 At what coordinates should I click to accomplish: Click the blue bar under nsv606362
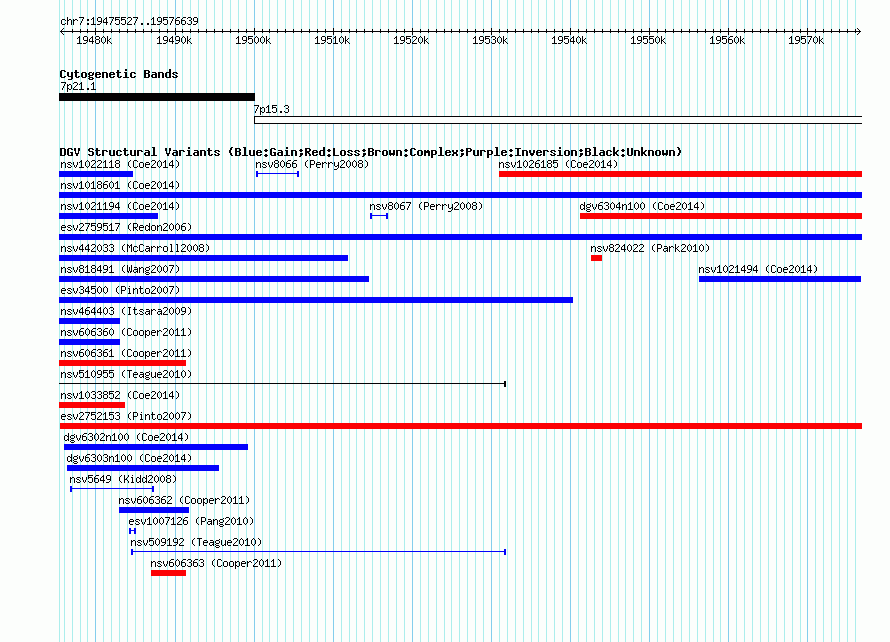coord(154,510)
